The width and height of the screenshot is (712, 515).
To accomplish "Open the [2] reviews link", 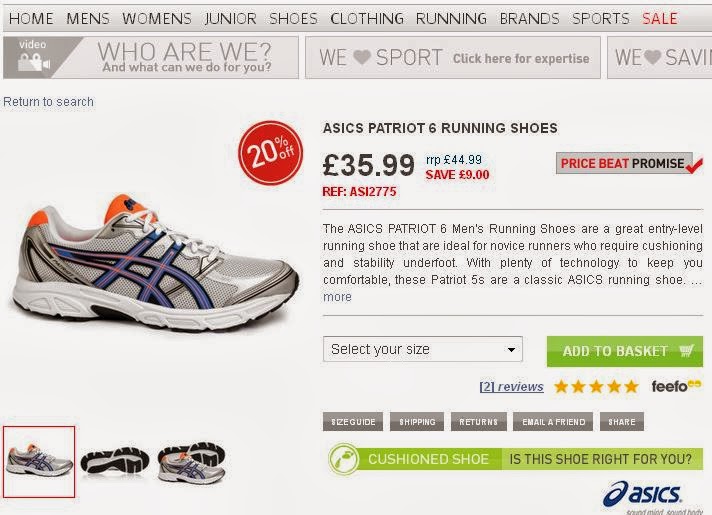I will pos(511,387).
